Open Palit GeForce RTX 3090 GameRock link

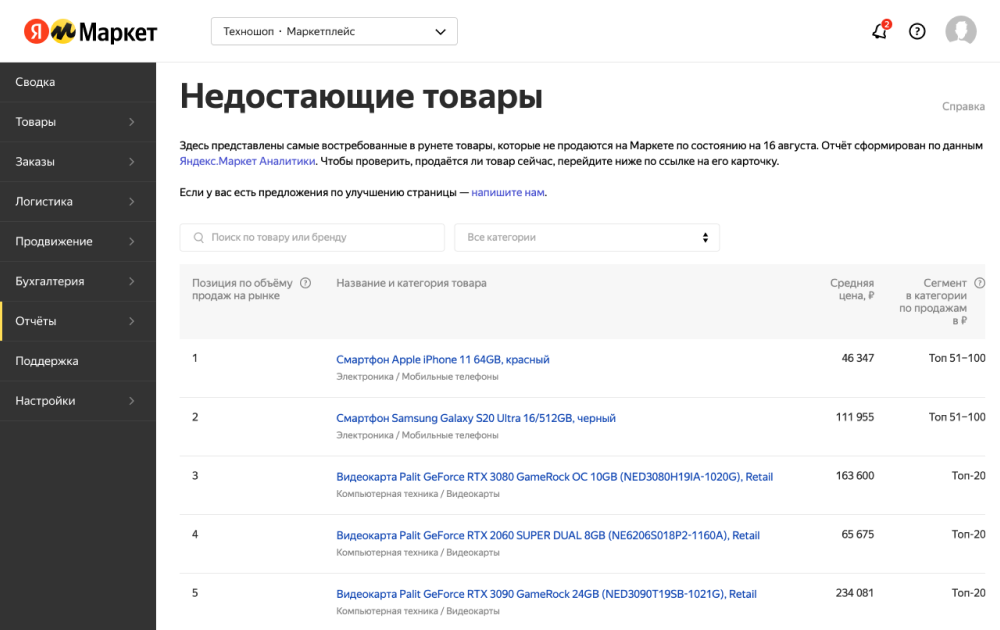pos(547,594)
